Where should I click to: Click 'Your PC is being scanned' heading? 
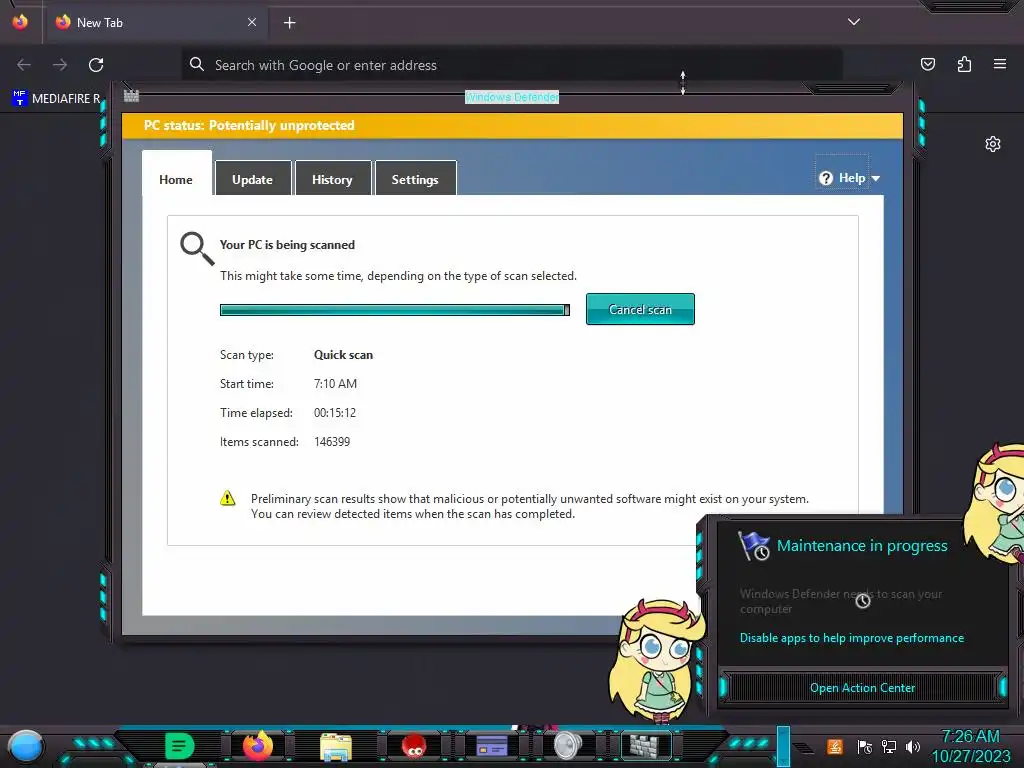[x=287, y=245]
